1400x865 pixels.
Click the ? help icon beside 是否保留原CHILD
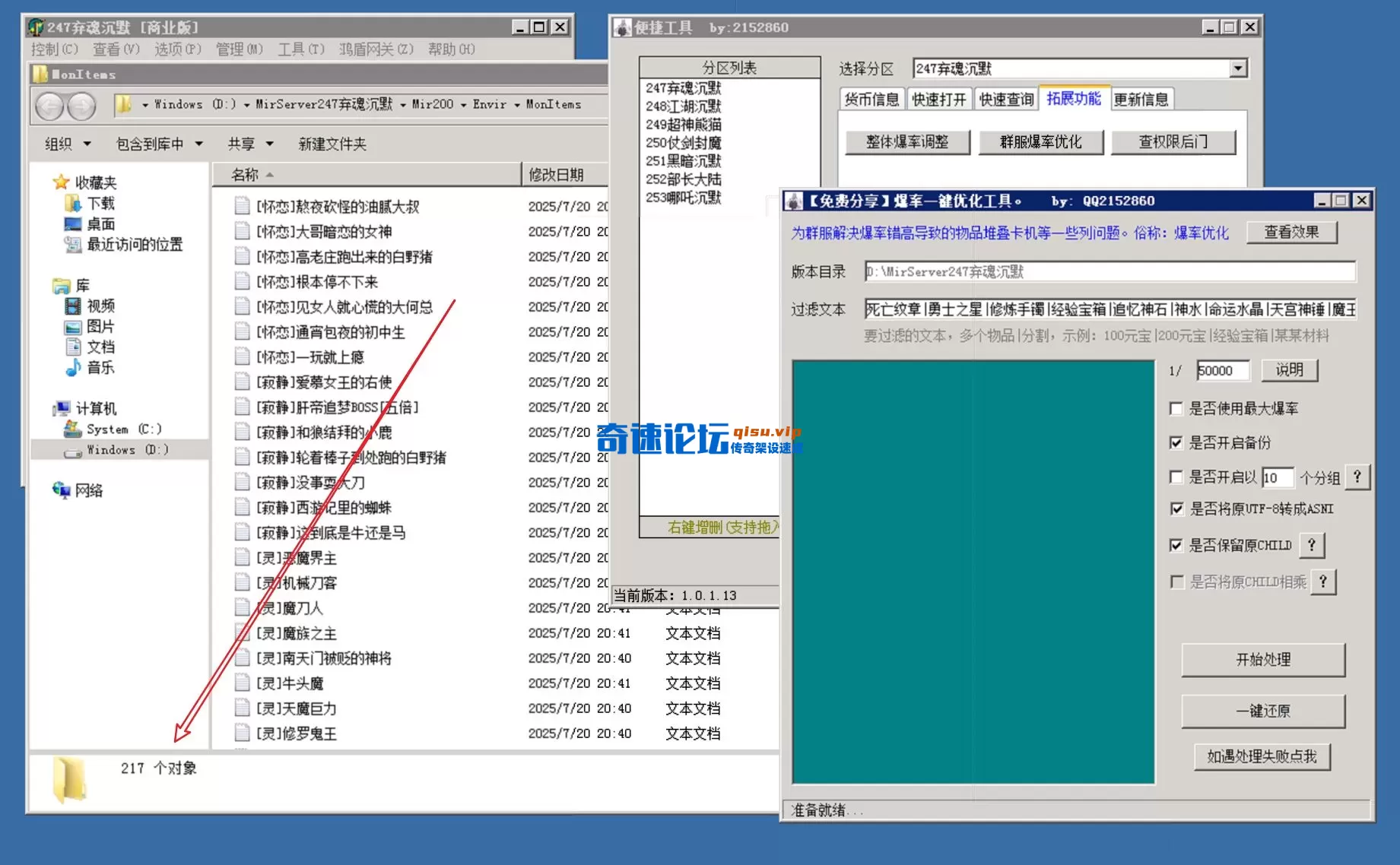(1310, 545)
